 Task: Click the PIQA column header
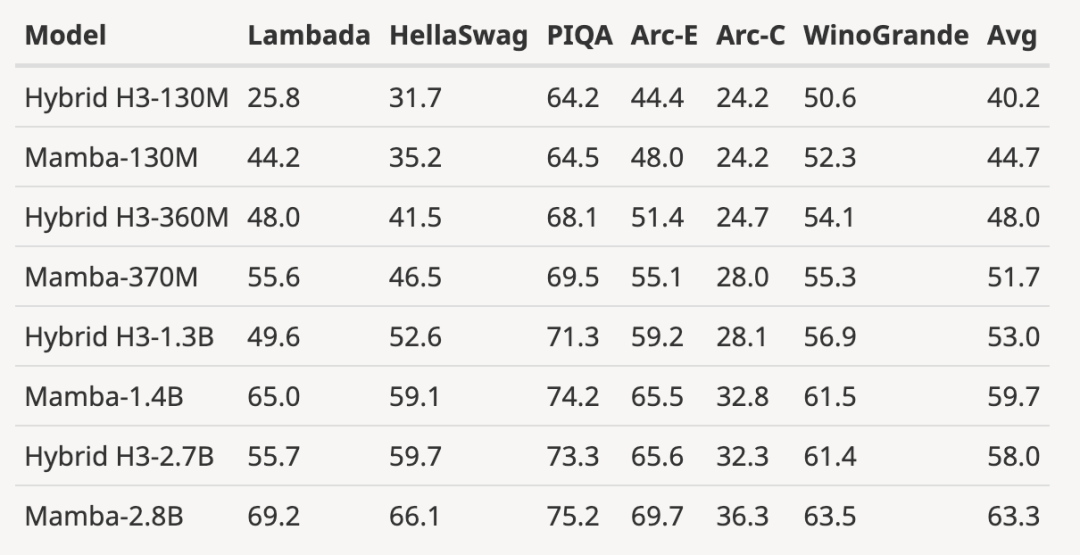tap(579, 37)
